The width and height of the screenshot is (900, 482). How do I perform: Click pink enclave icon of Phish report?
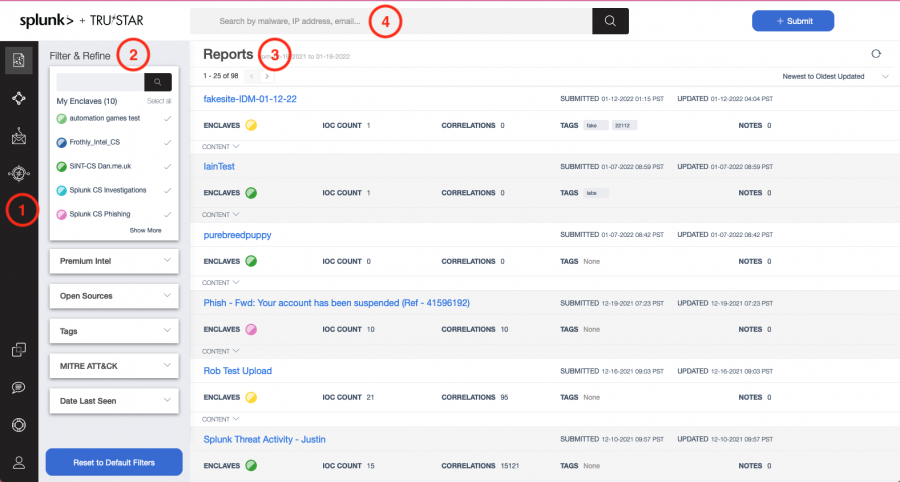(251, 329)
